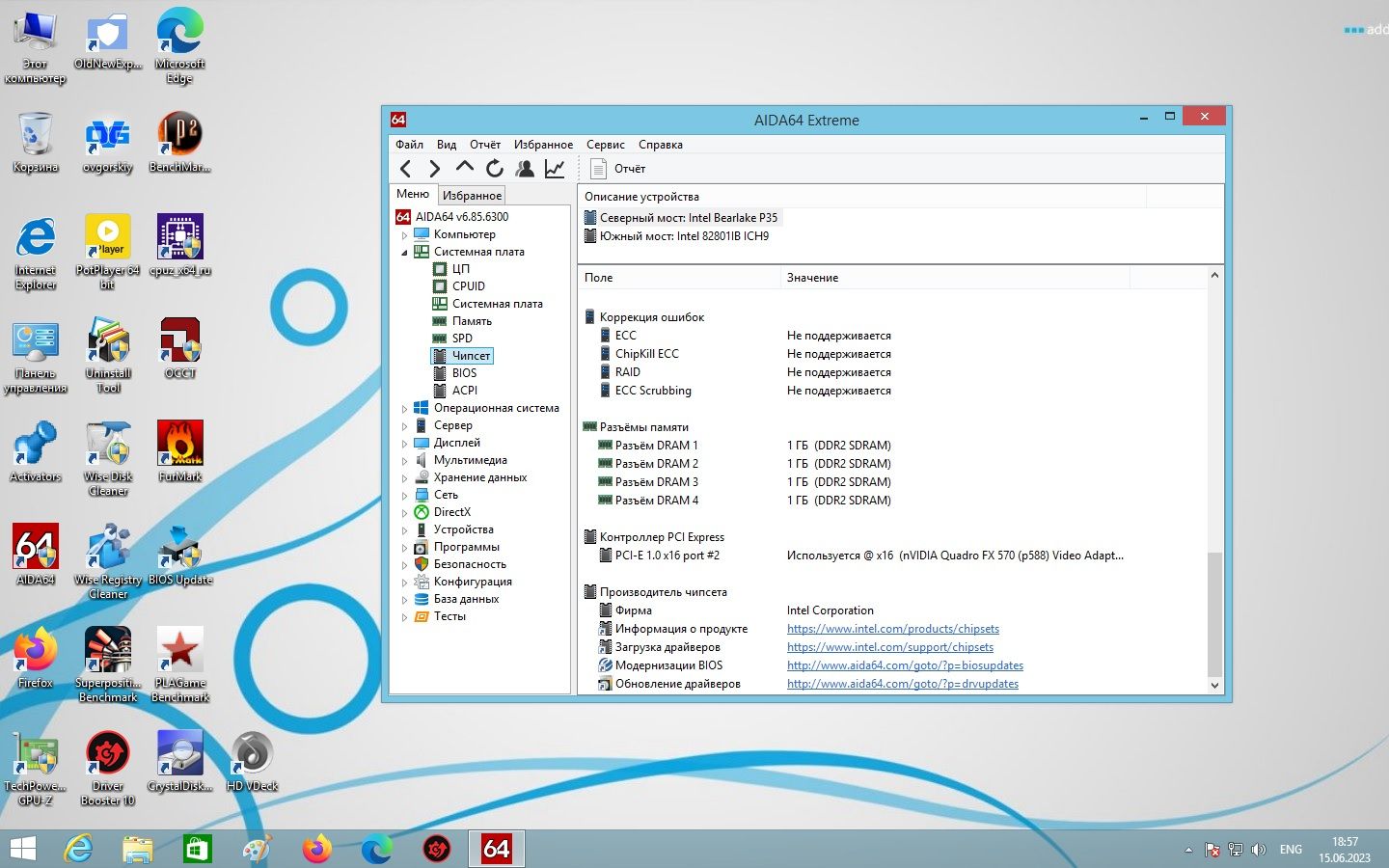This screenshot has height=868, width=1389.
Task: Open the TechPowerUp GPU-Z desktop icon
Action: coord(36,768)
